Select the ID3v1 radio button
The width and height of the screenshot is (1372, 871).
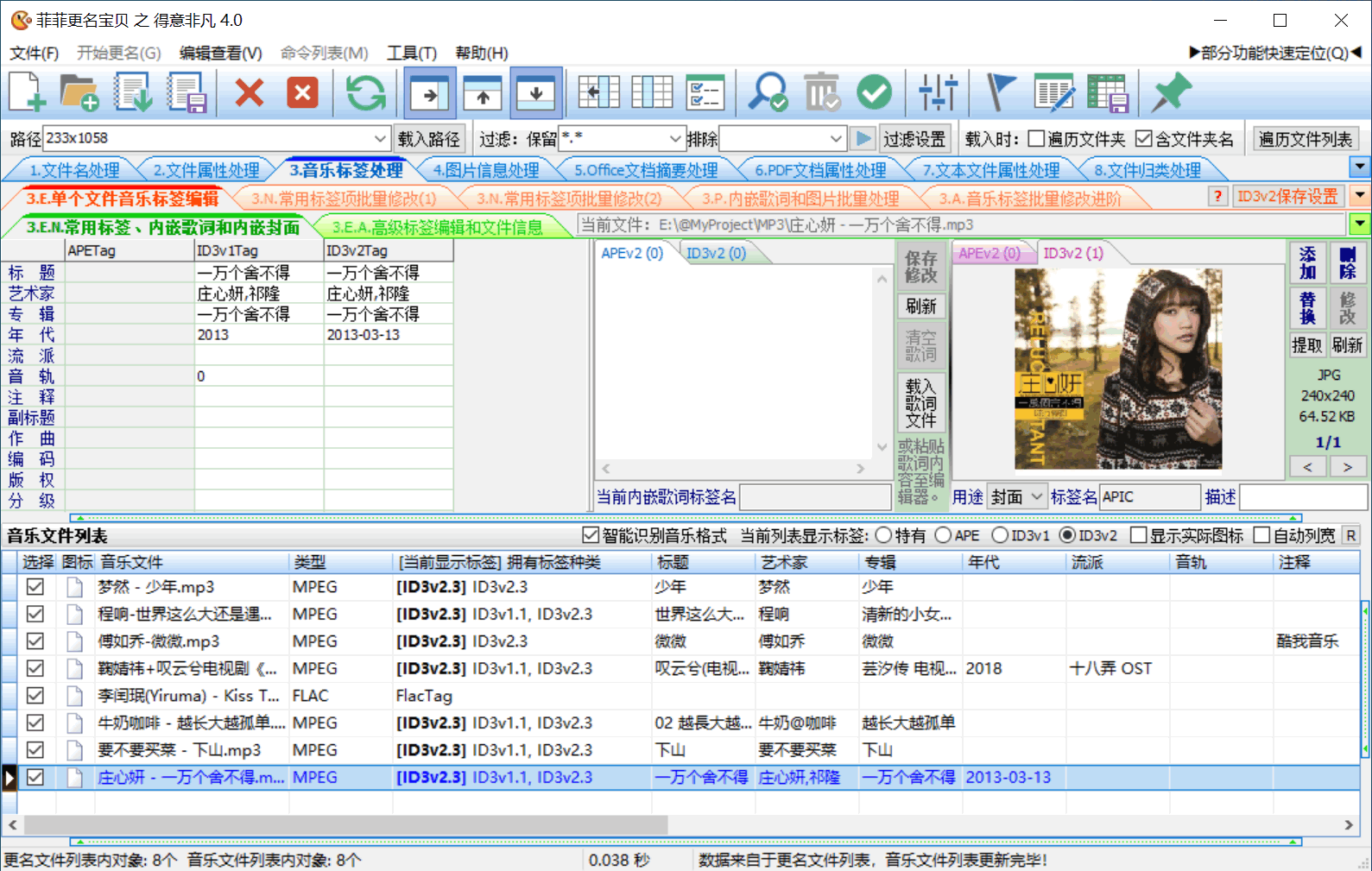[1000, 536]
